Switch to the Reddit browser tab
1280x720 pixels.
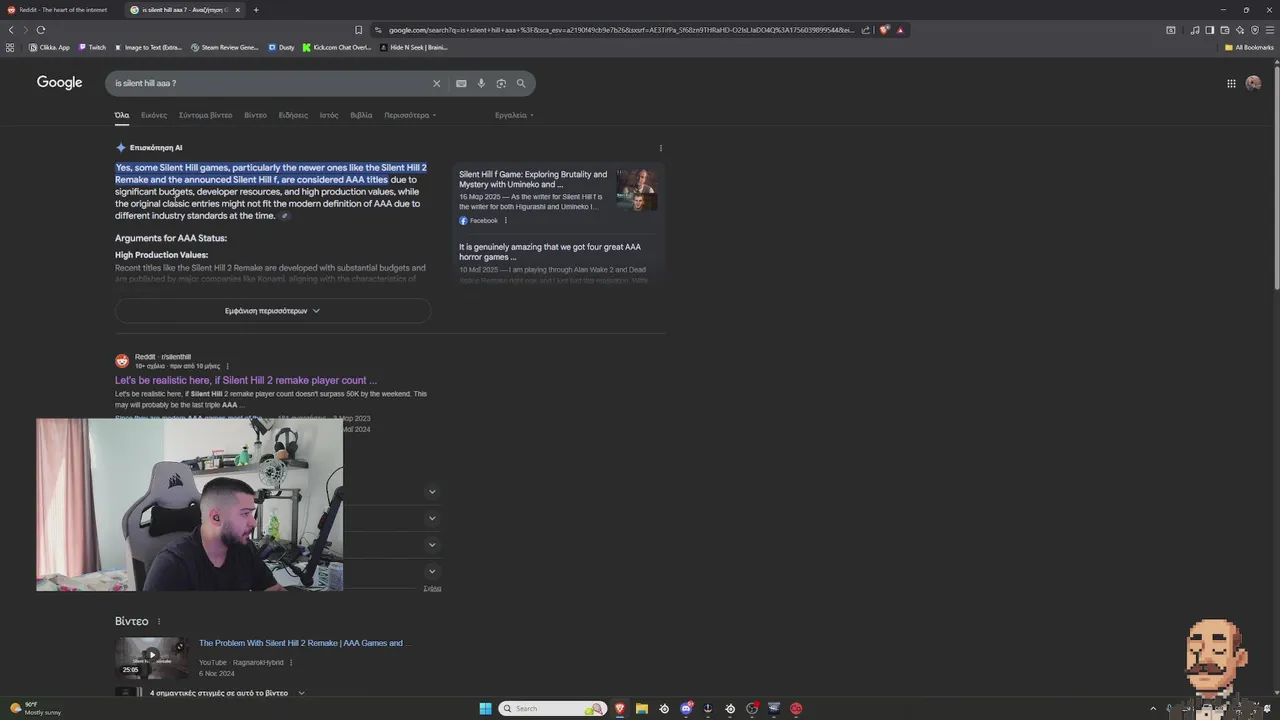pos(60,10)
